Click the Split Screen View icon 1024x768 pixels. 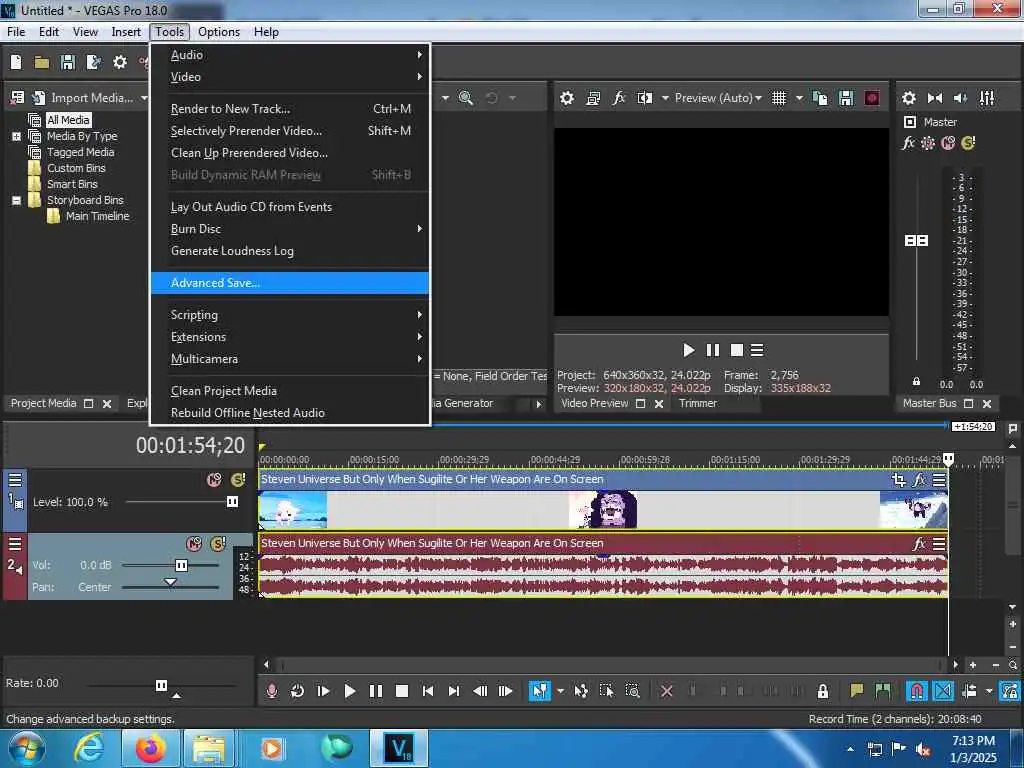(x=645, y=98)
